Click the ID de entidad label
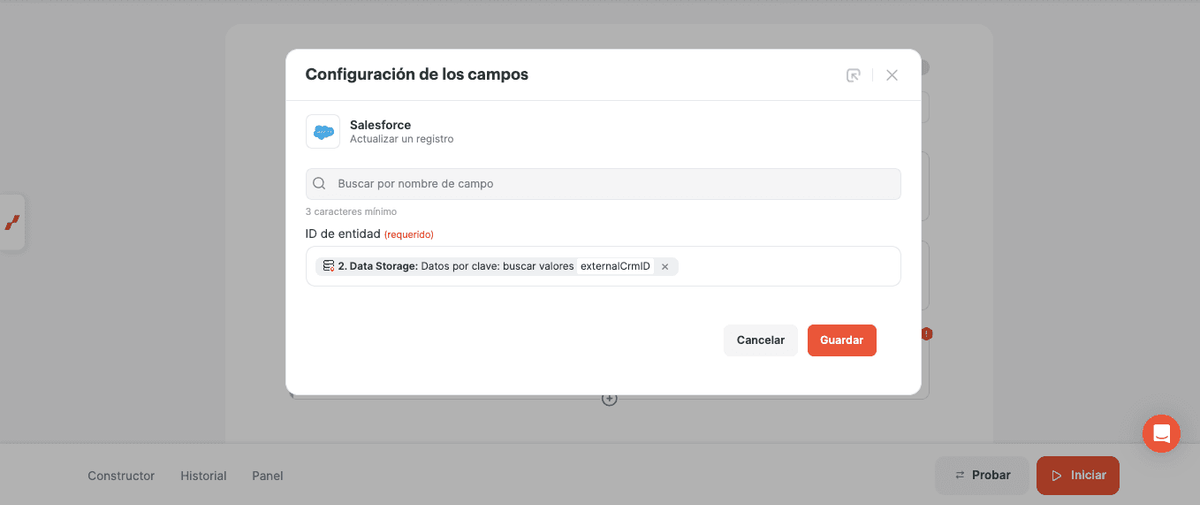Image resolution: width=1200 pixels, height=505 pixels. coord(343,234)
